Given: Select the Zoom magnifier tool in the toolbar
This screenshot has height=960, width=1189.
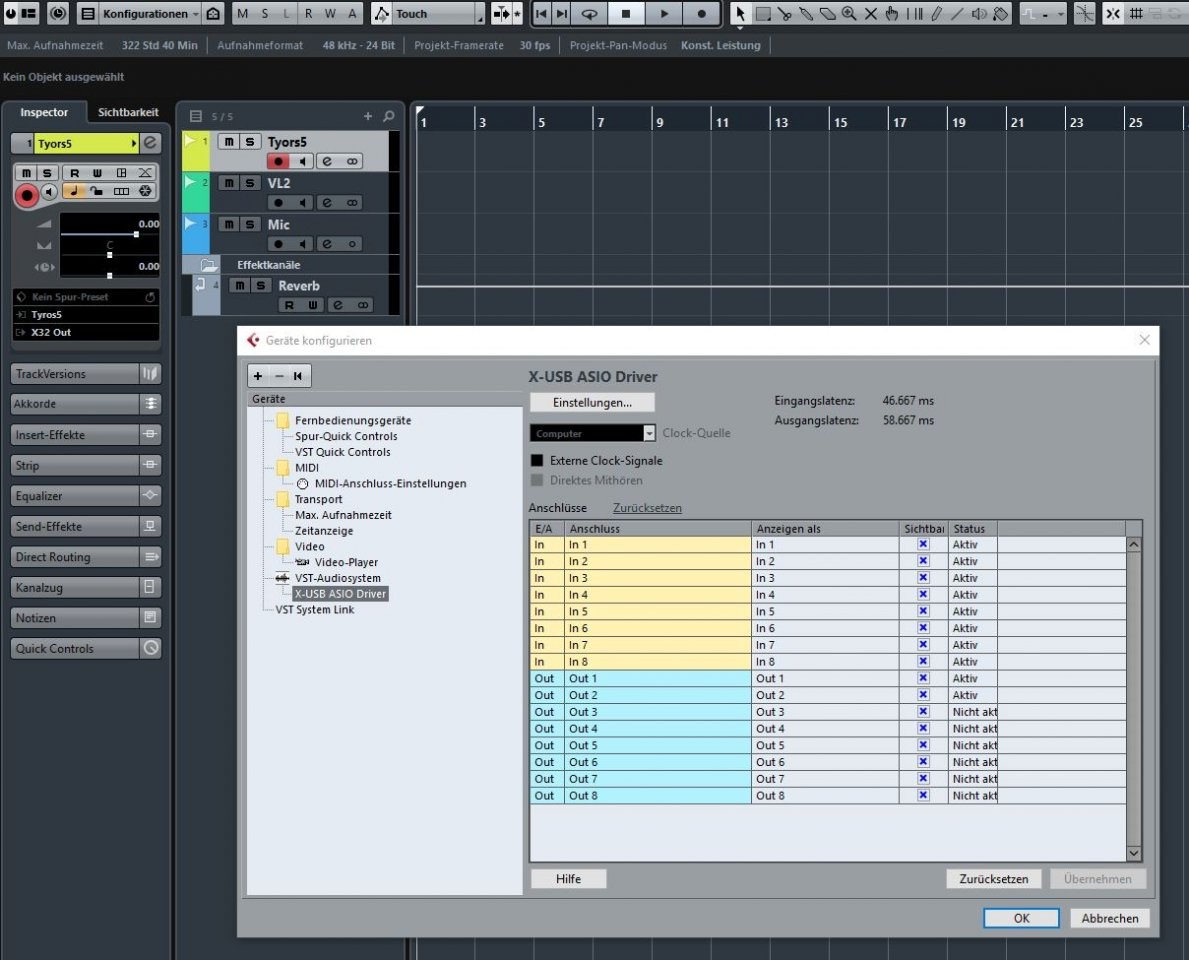Looking at the screenshot, I should (x=849, y=13).
